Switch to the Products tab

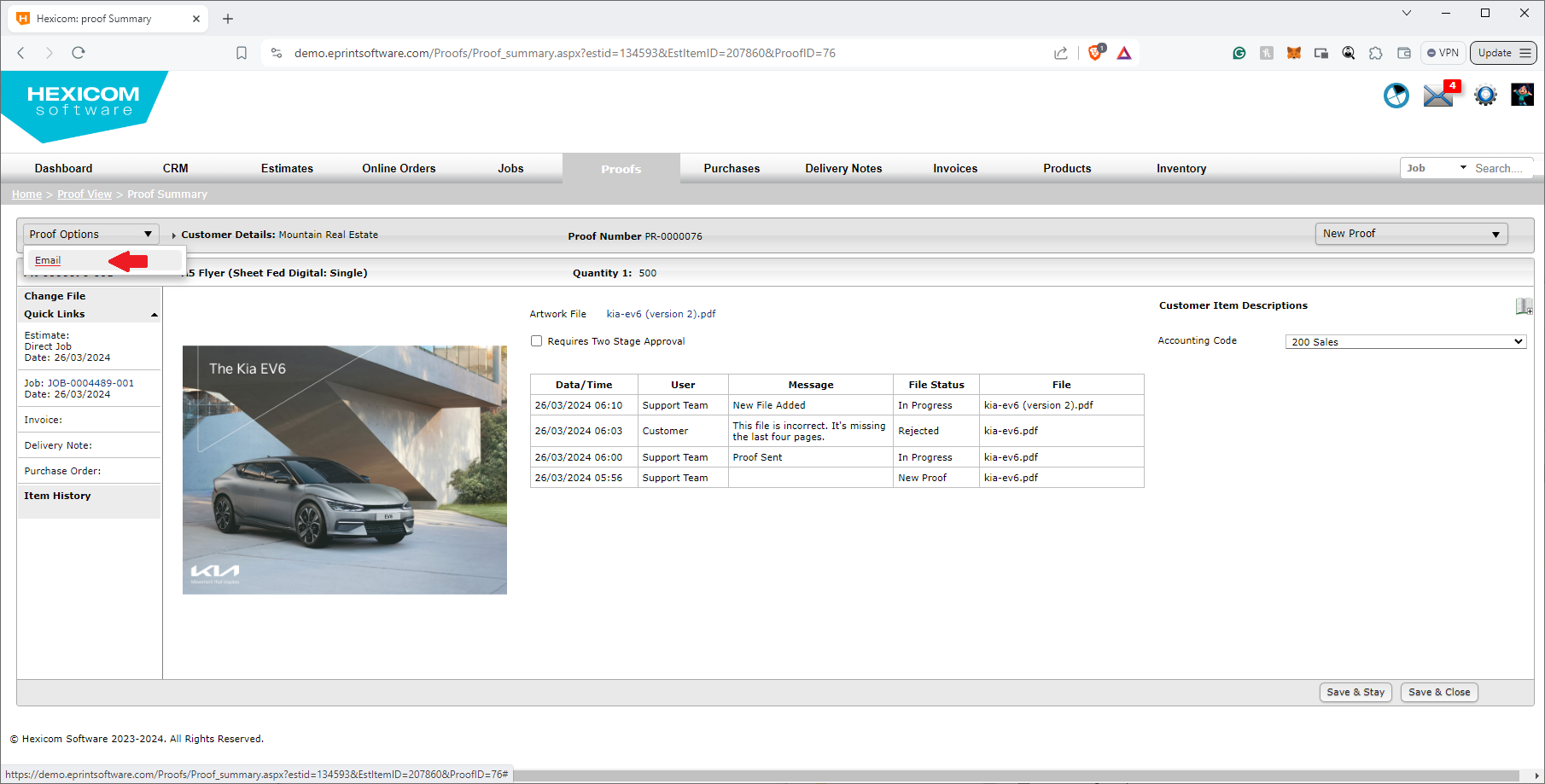1067,169
